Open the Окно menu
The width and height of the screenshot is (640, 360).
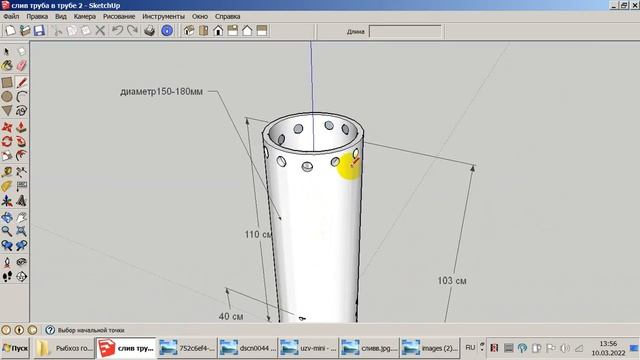200,16
